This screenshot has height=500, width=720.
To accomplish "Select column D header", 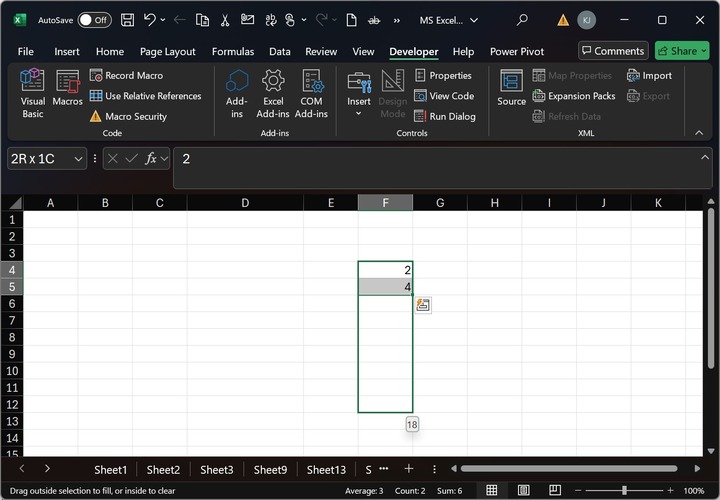I will point(245,203).
